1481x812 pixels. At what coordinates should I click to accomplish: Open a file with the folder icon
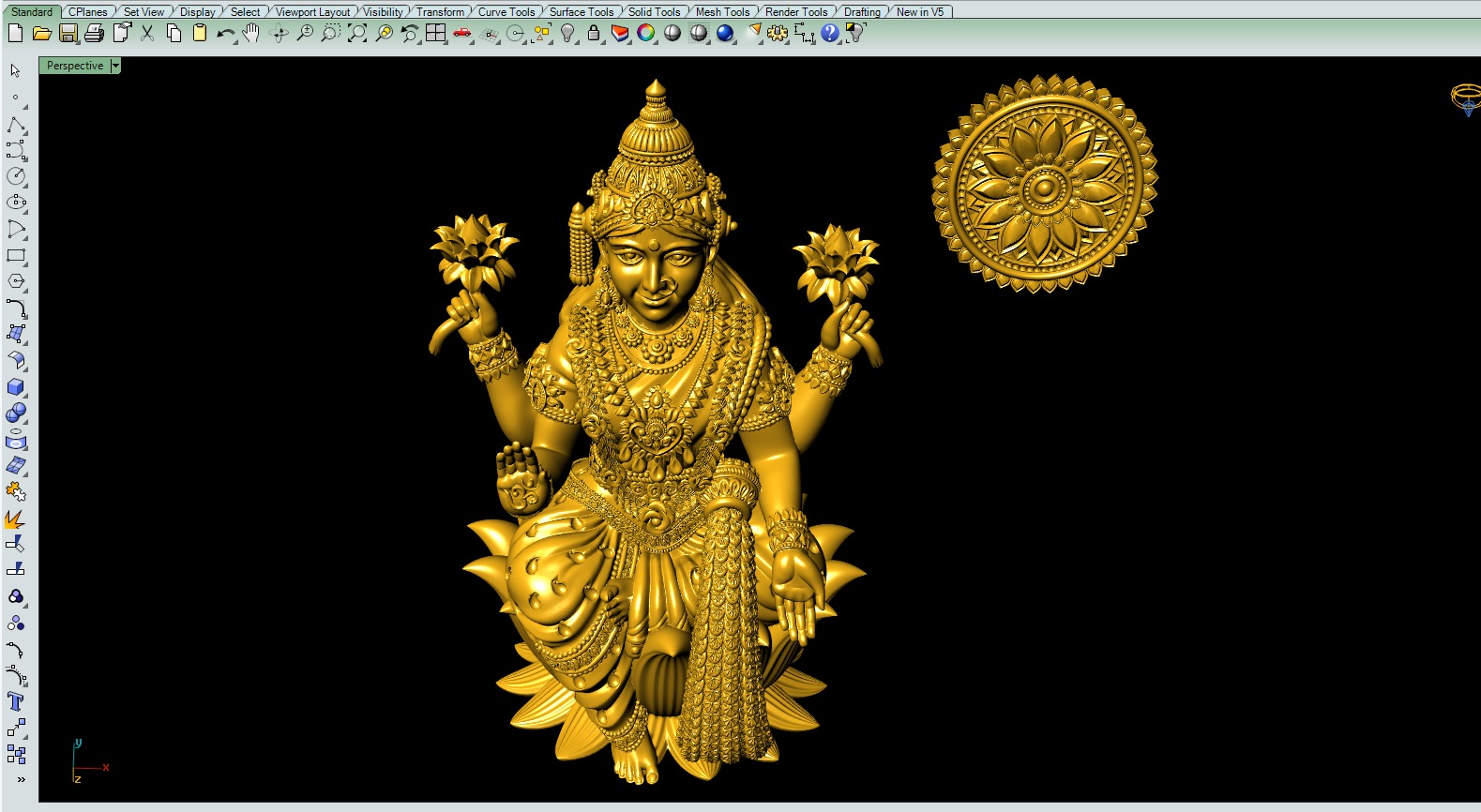coord(41,34)
